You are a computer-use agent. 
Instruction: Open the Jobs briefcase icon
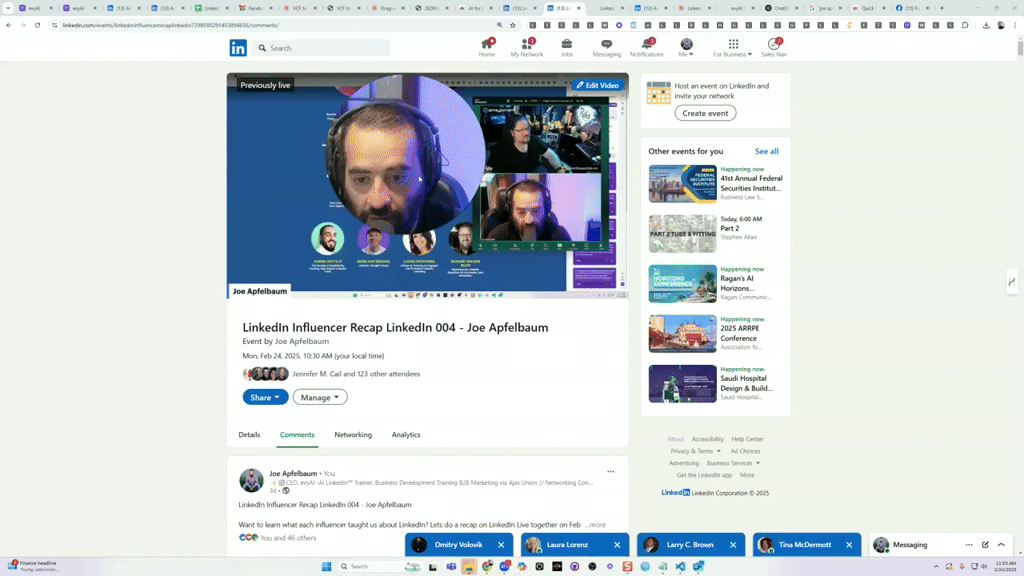(x=566, y=44)
